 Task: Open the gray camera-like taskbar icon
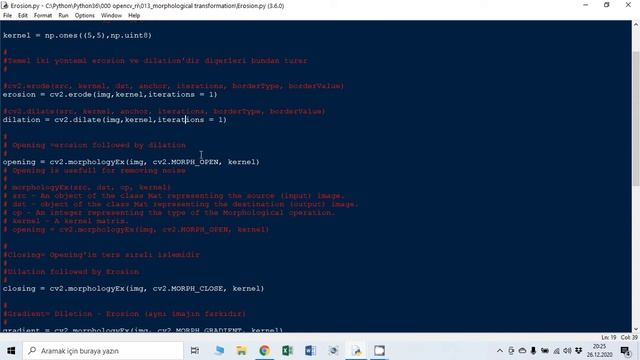[333, 351]
